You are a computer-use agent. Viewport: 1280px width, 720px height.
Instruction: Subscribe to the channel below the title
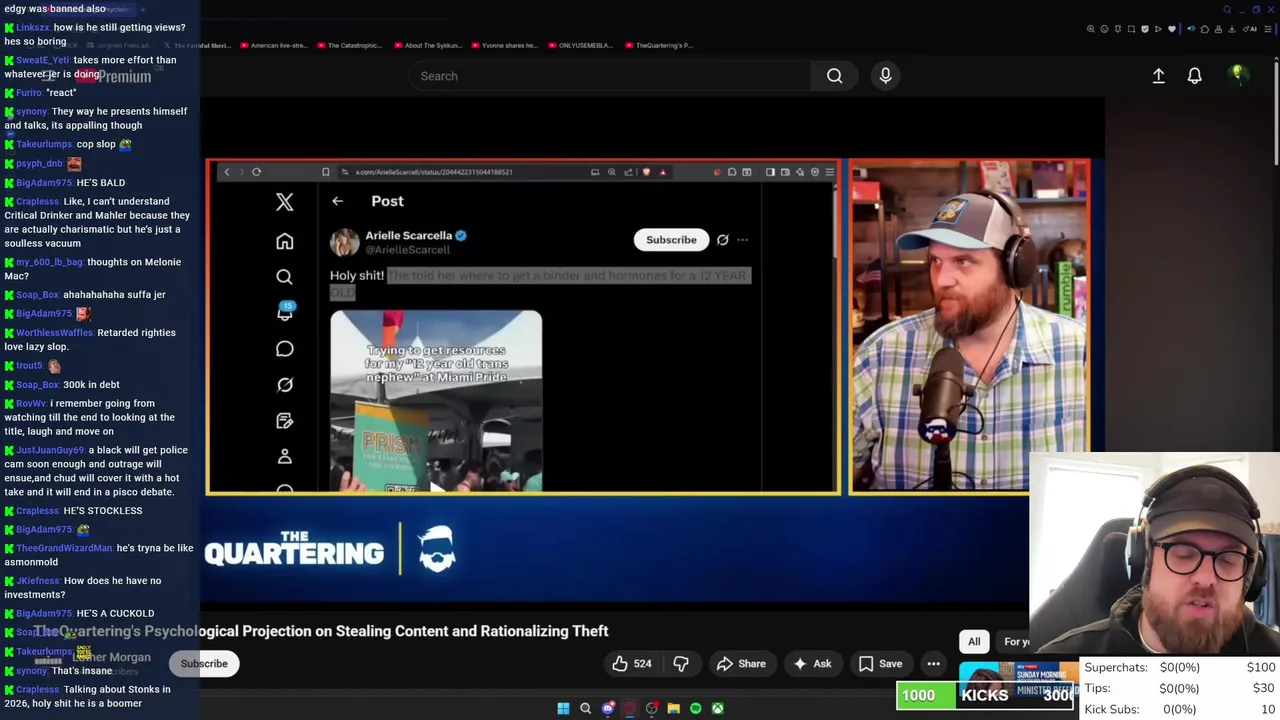coord(204,664)
